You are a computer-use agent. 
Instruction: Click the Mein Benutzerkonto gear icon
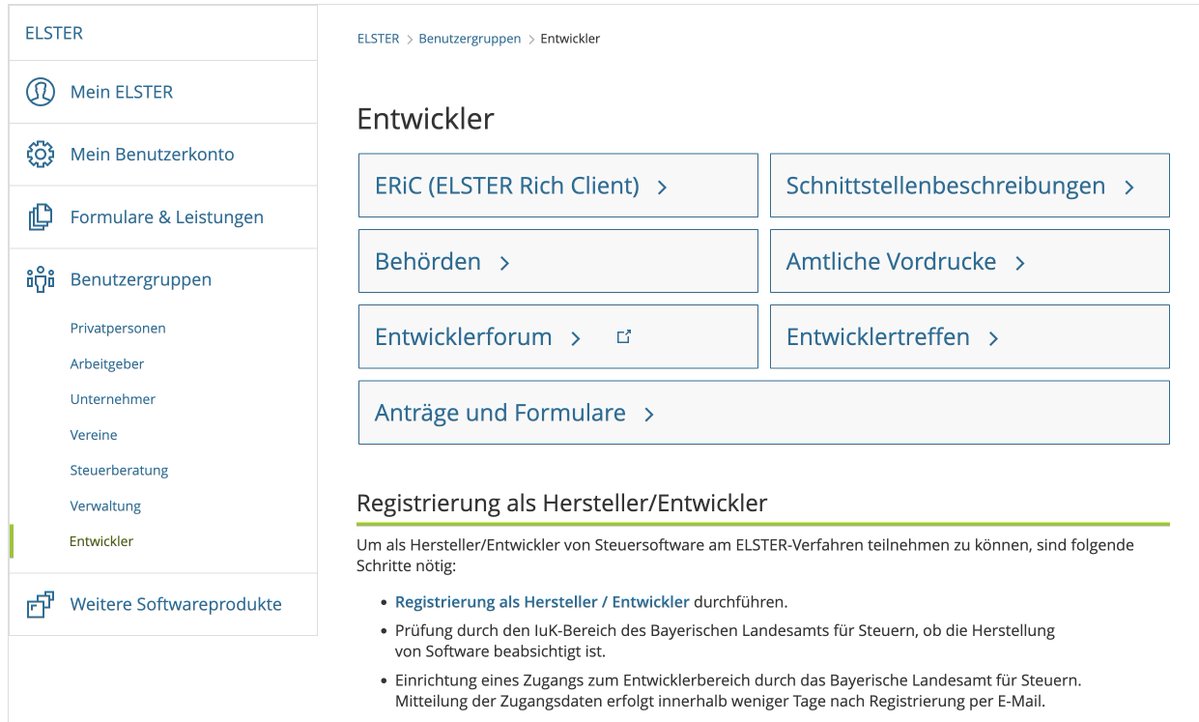pyautogui.click(x=41, y=154)
